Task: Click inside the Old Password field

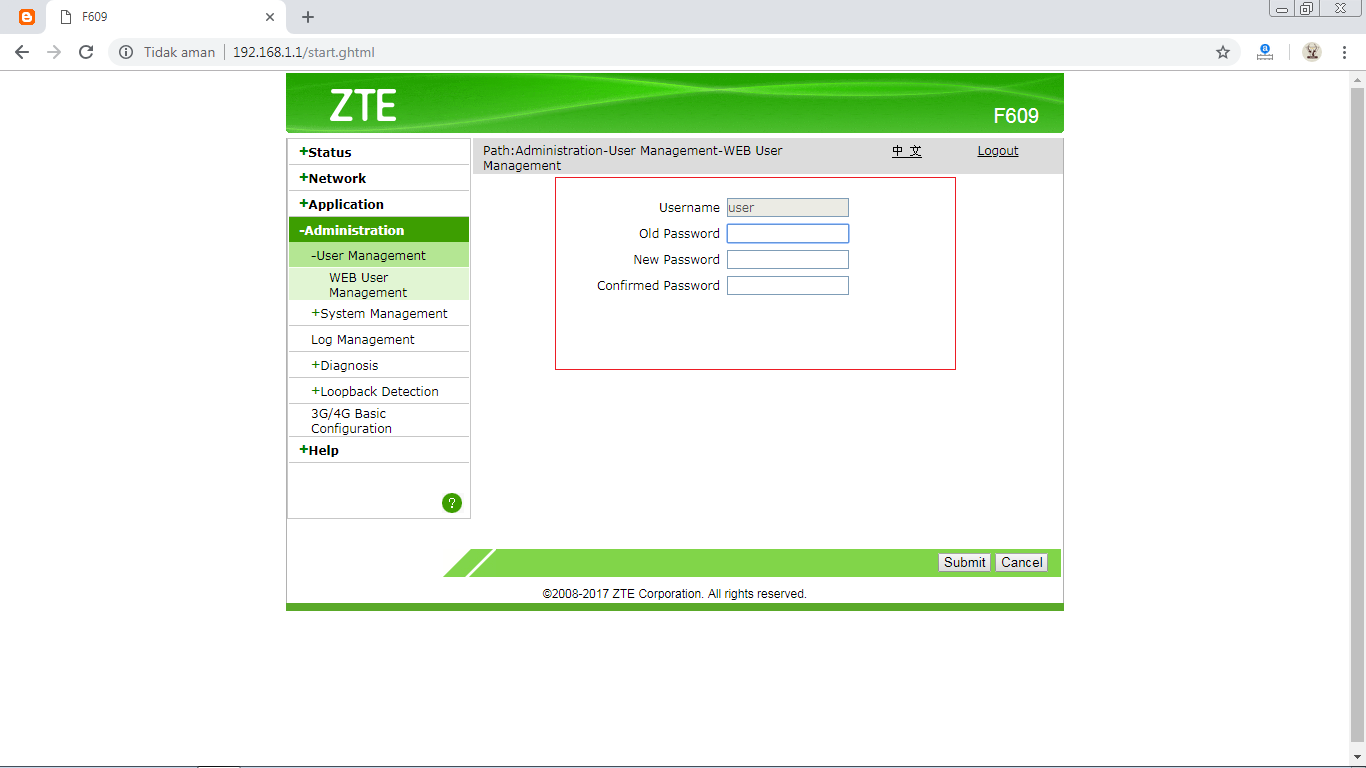Action: click(x=787, y=233)
